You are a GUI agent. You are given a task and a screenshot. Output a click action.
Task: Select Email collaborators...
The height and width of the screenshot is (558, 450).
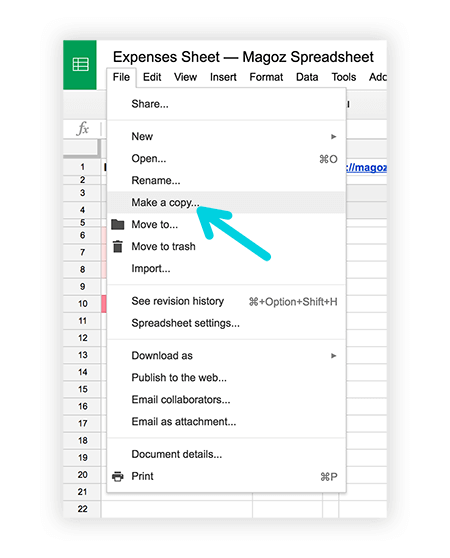tap(226, 400)
